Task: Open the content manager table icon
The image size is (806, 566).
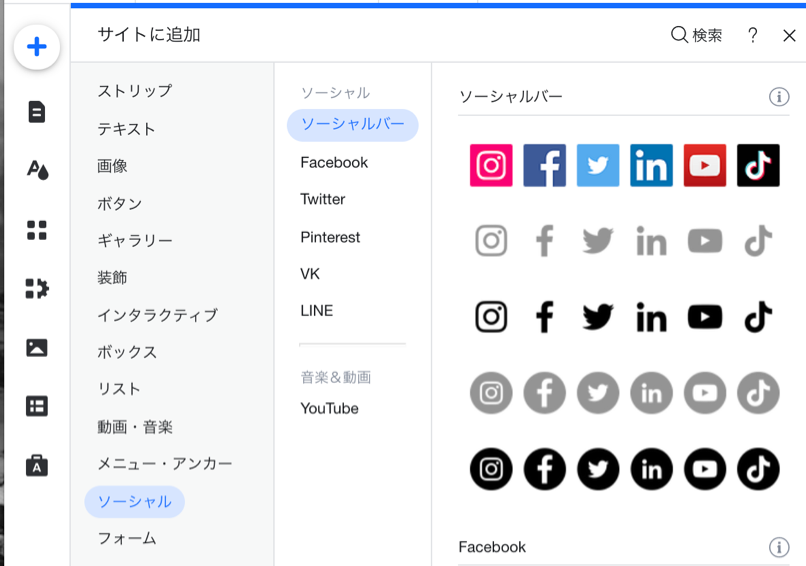Action: click(x=36, y=406)
